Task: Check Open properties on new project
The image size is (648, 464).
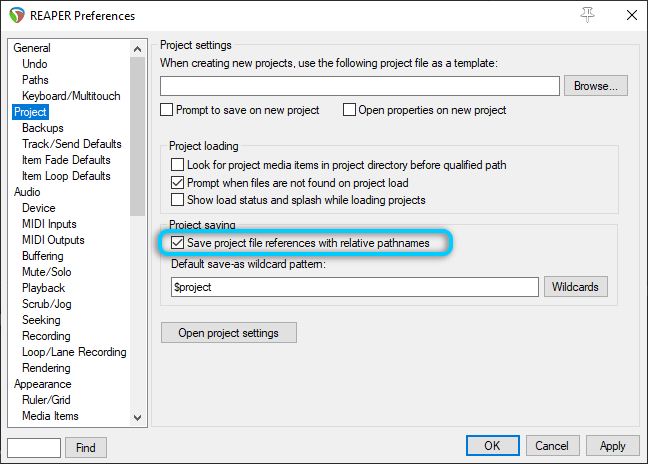Action: click(x=350, y=110)
